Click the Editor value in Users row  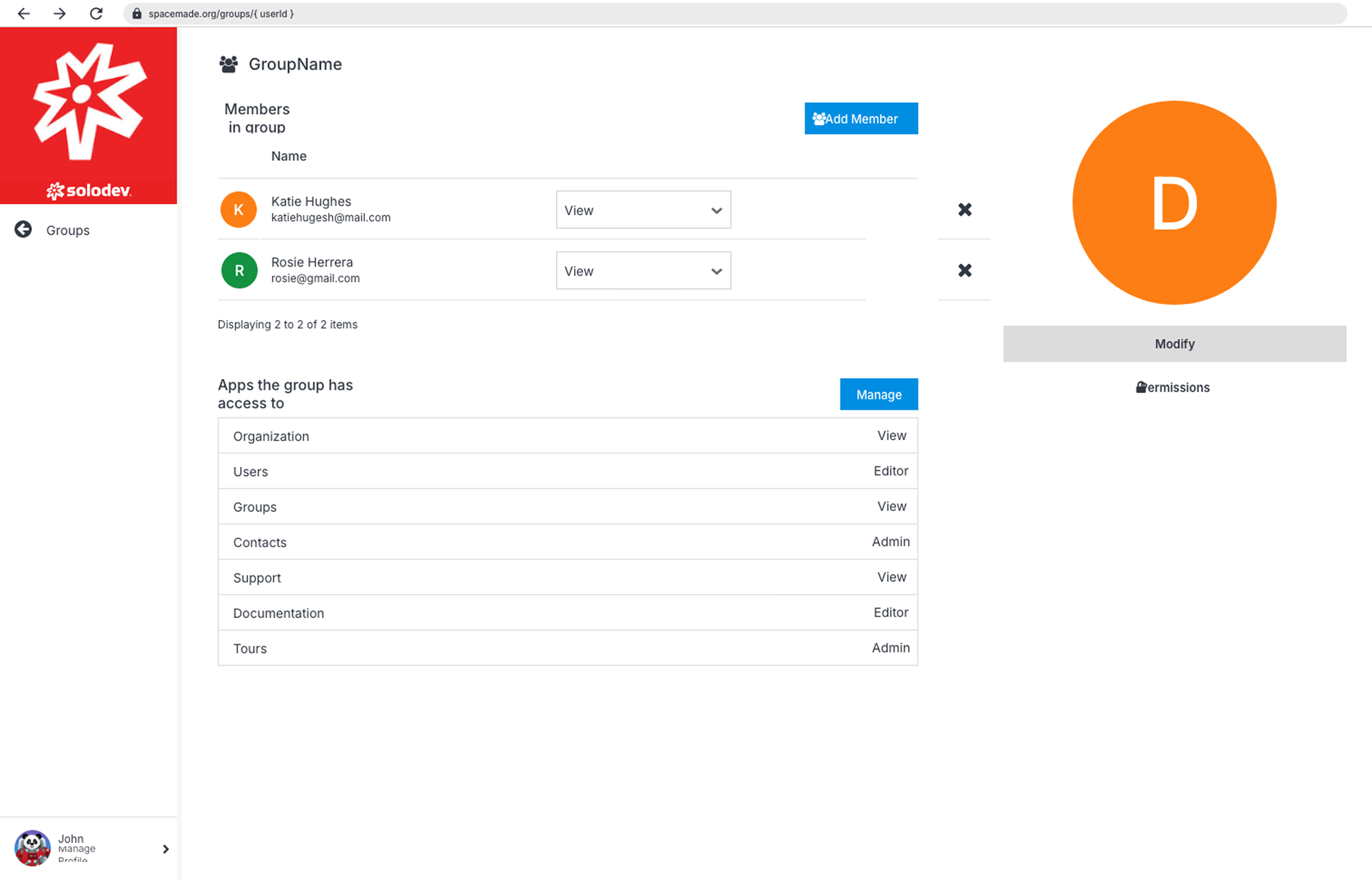(x=890, y=471)
